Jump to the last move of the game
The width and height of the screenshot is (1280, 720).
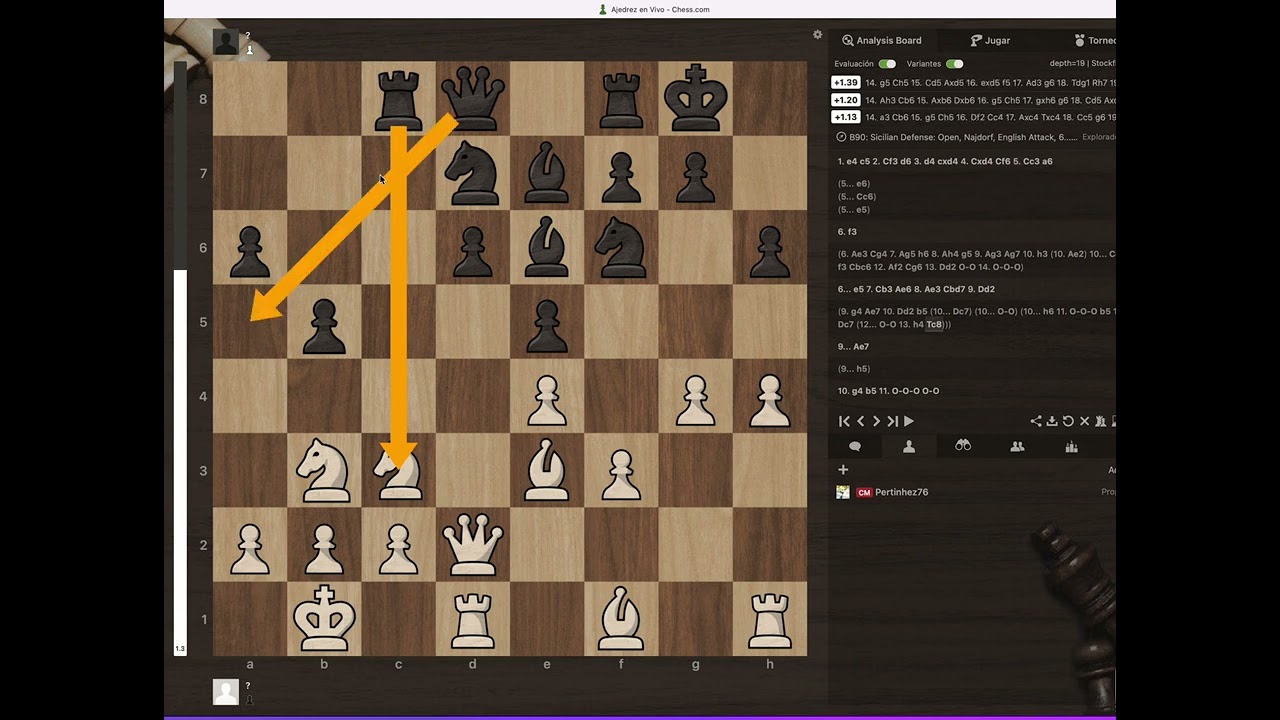coord(892,422)
